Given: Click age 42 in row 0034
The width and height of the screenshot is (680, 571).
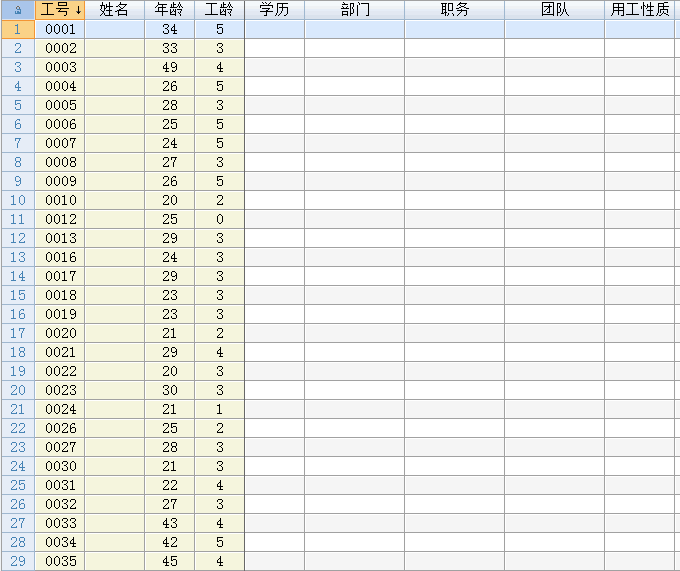Looking at the screenshot, I should [x=170, y=542].
